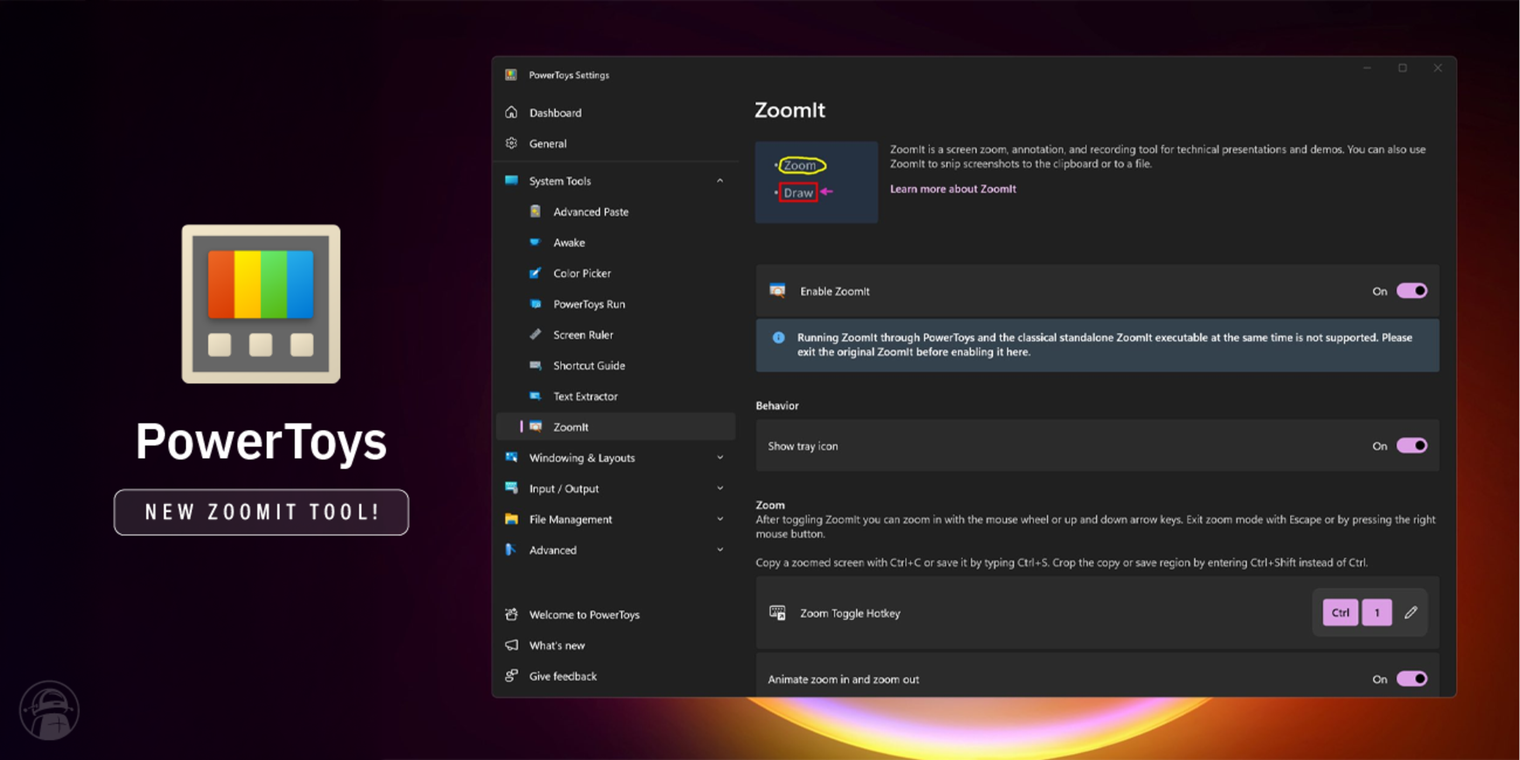This screenshot has width=1520, height=760.
Task: Click the ZoomIt sidebar icon
Action: coord(537,427)
